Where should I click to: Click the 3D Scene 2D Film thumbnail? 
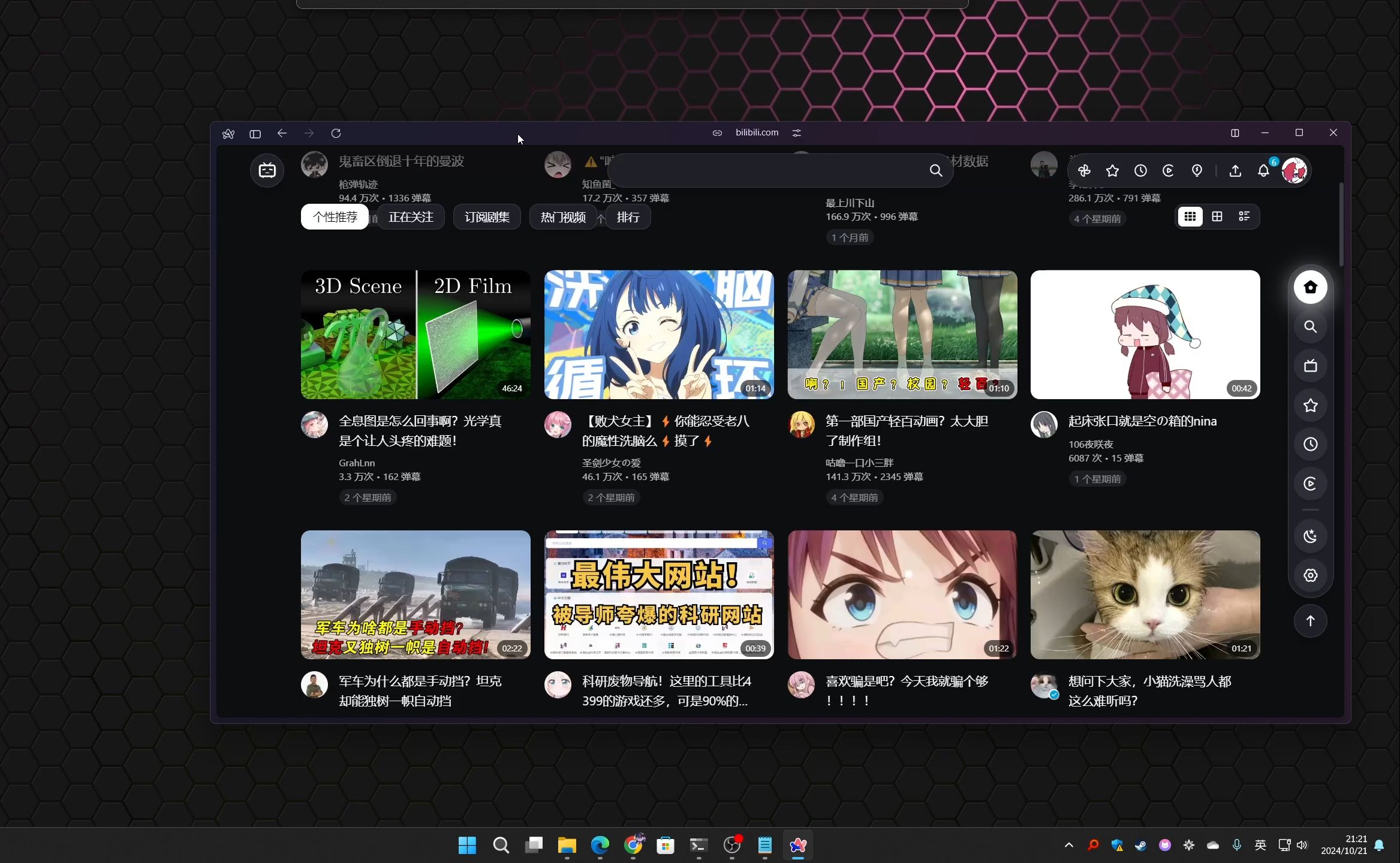click(416, 334)
